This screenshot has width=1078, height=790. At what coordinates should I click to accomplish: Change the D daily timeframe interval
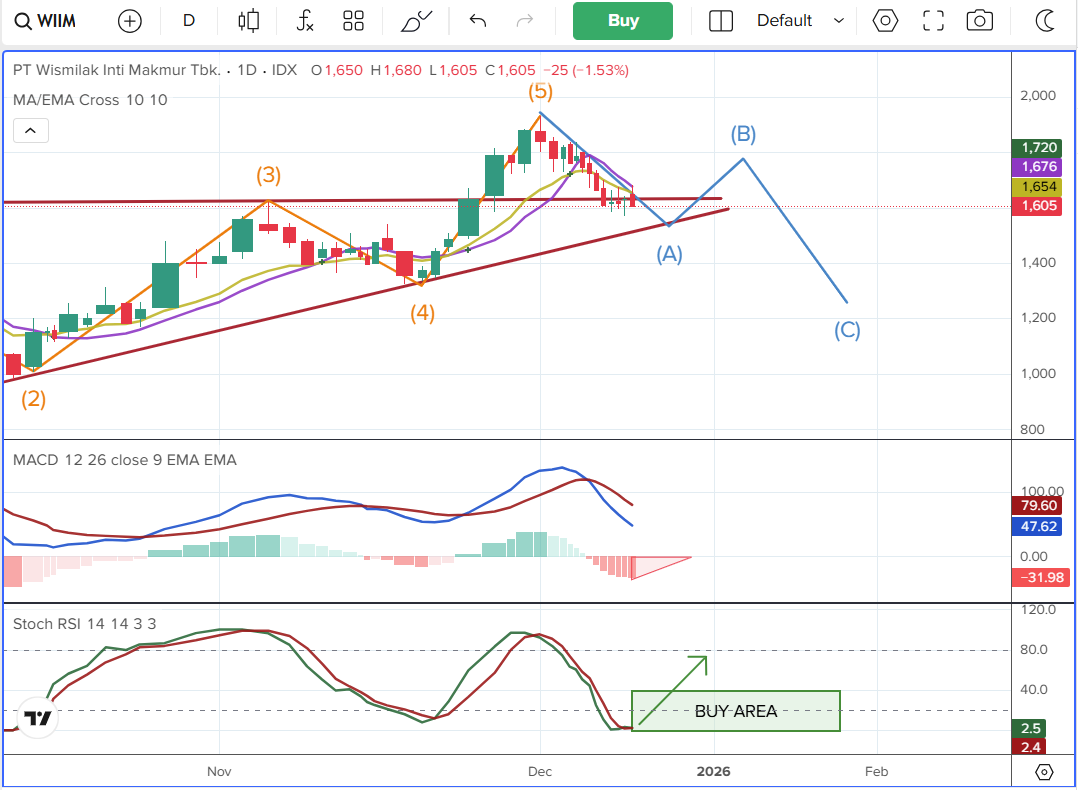pos(189,21)
